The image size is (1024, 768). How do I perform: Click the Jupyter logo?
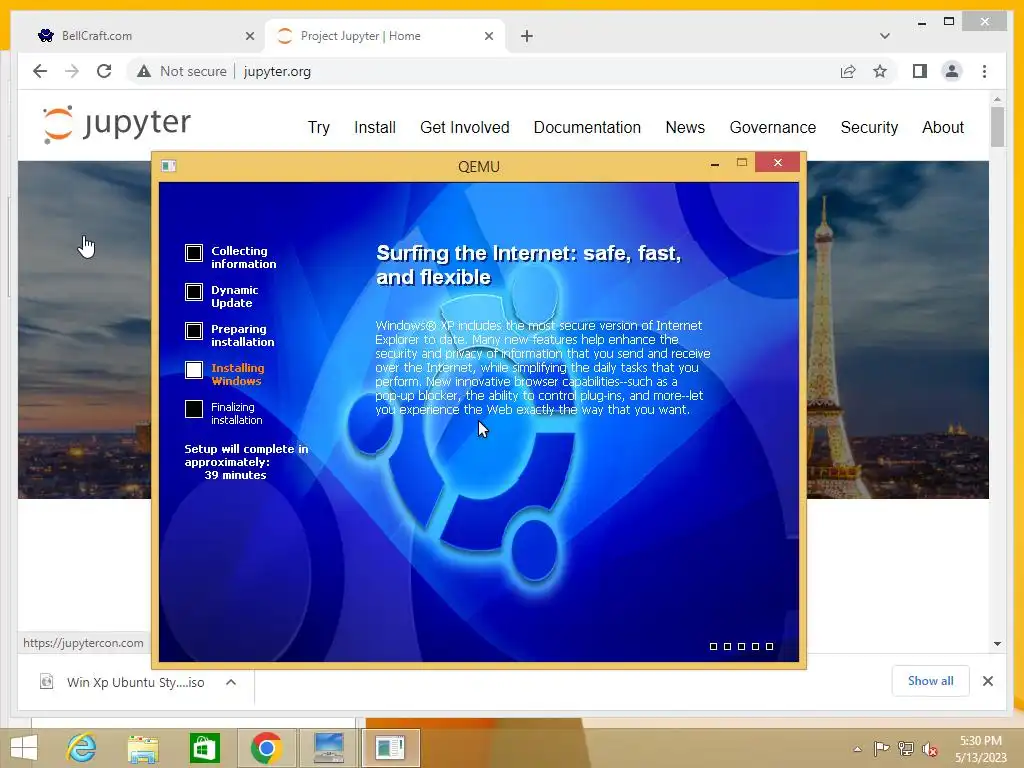click(117, 123)
